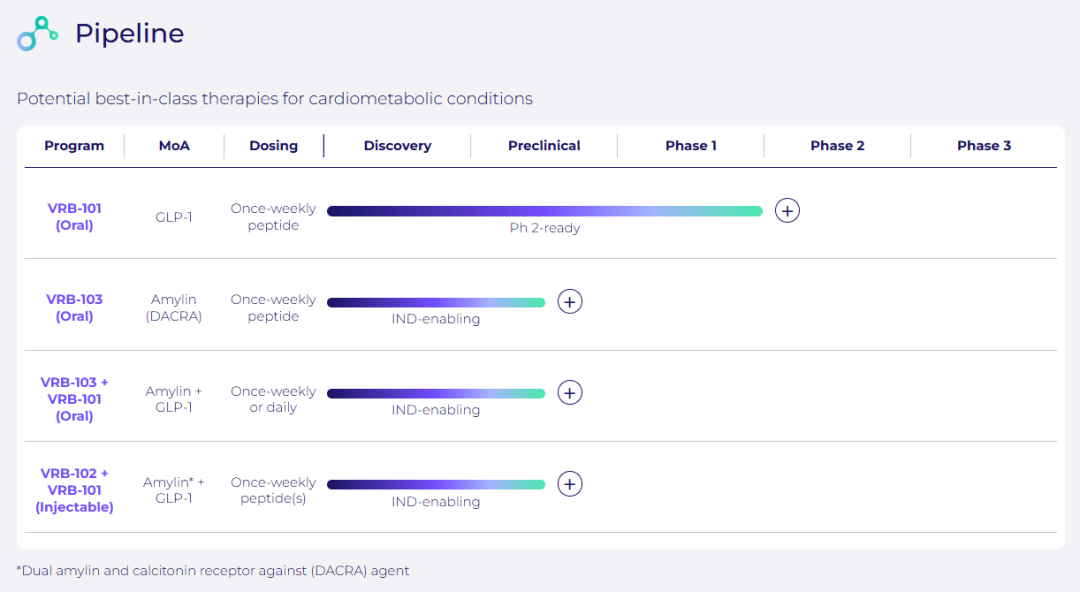Select the VRB-102 + VRB-101 (Injectable) program

(74, 490)
